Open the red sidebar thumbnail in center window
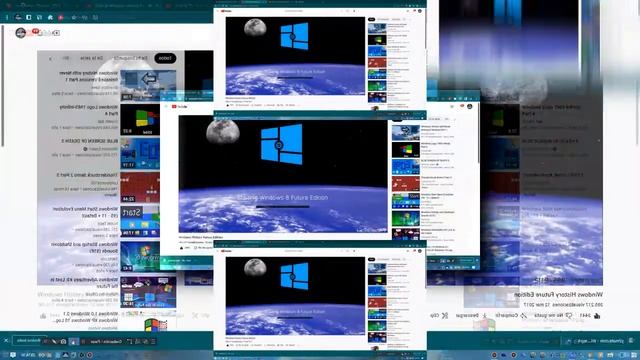This screenshot has width=640, height=360. 406,184
